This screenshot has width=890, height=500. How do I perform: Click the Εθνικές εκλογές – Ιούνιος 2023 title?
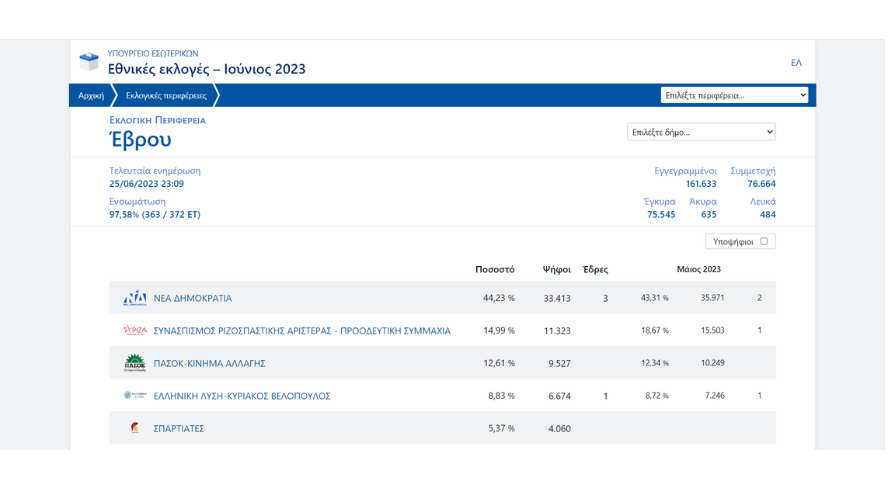click(206, 69)
